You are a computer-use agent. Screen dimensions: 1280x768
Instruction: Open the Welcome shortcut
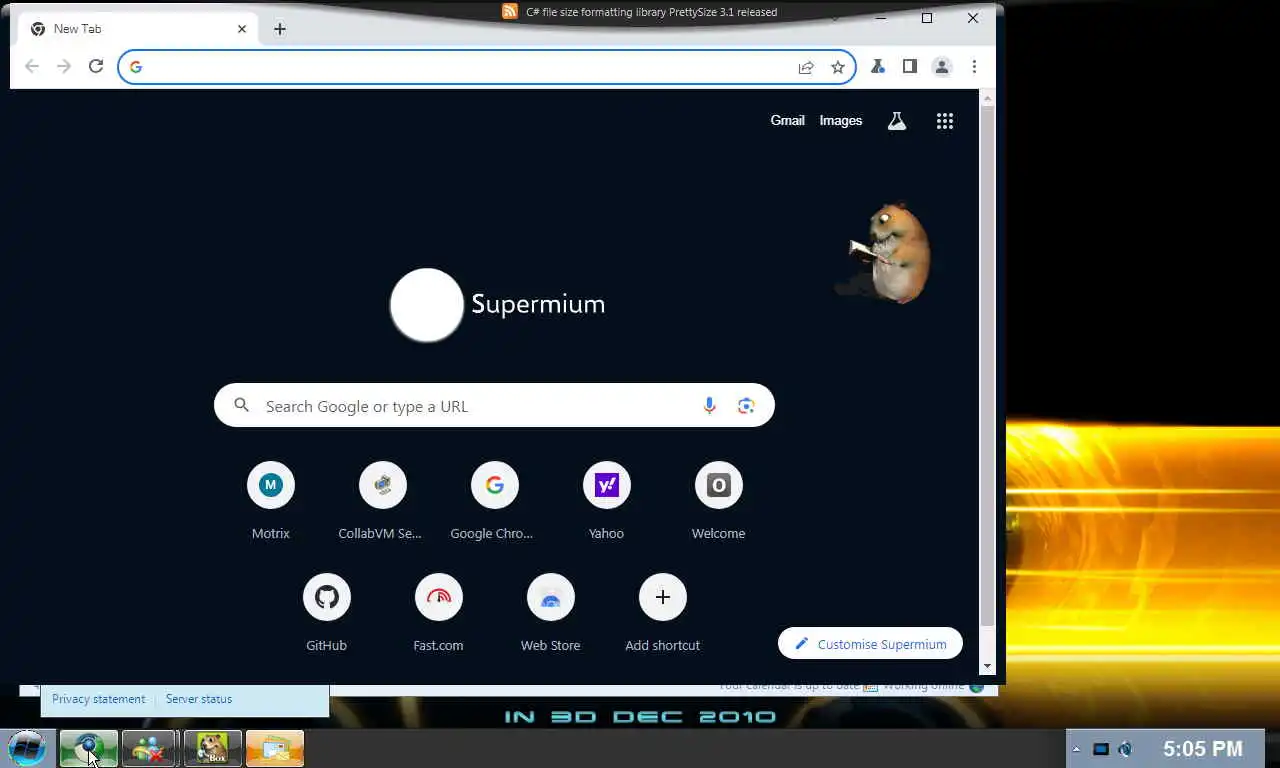718,500
